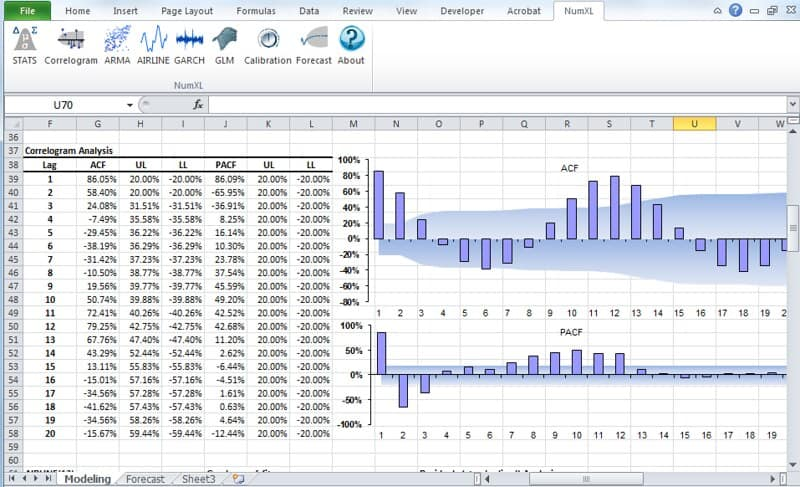Click the GLM model icon
800x487 pixels.
[225, 46]
